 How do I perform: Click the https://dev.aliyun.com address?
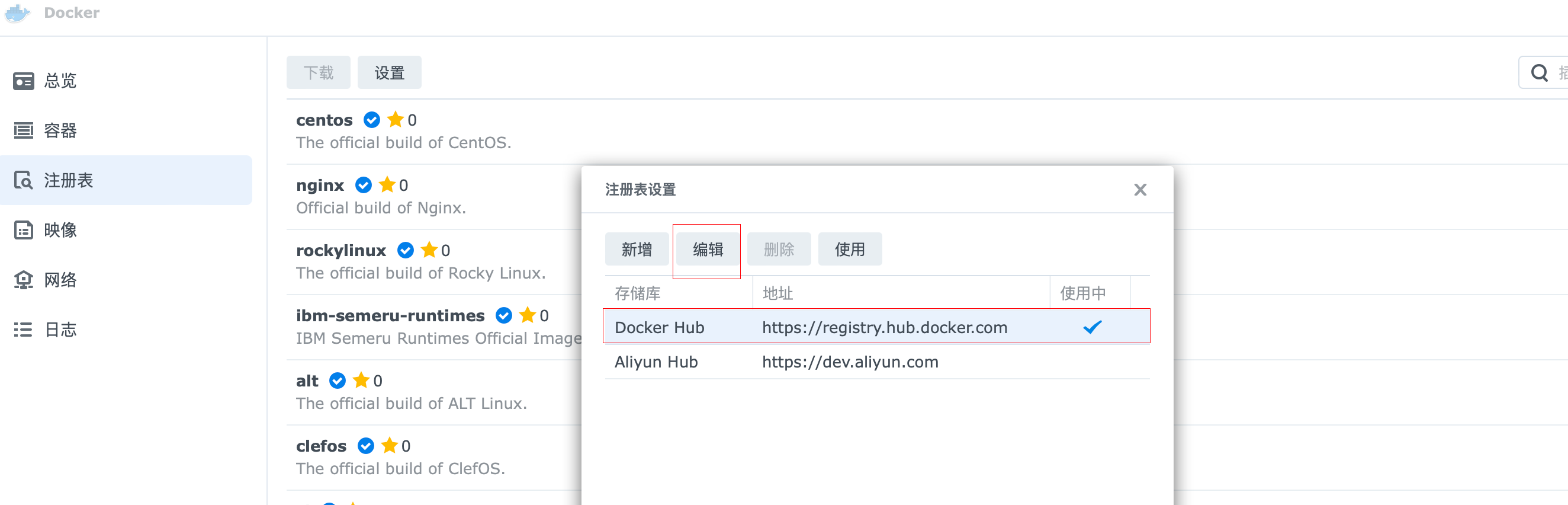click(x=850, y=363)
